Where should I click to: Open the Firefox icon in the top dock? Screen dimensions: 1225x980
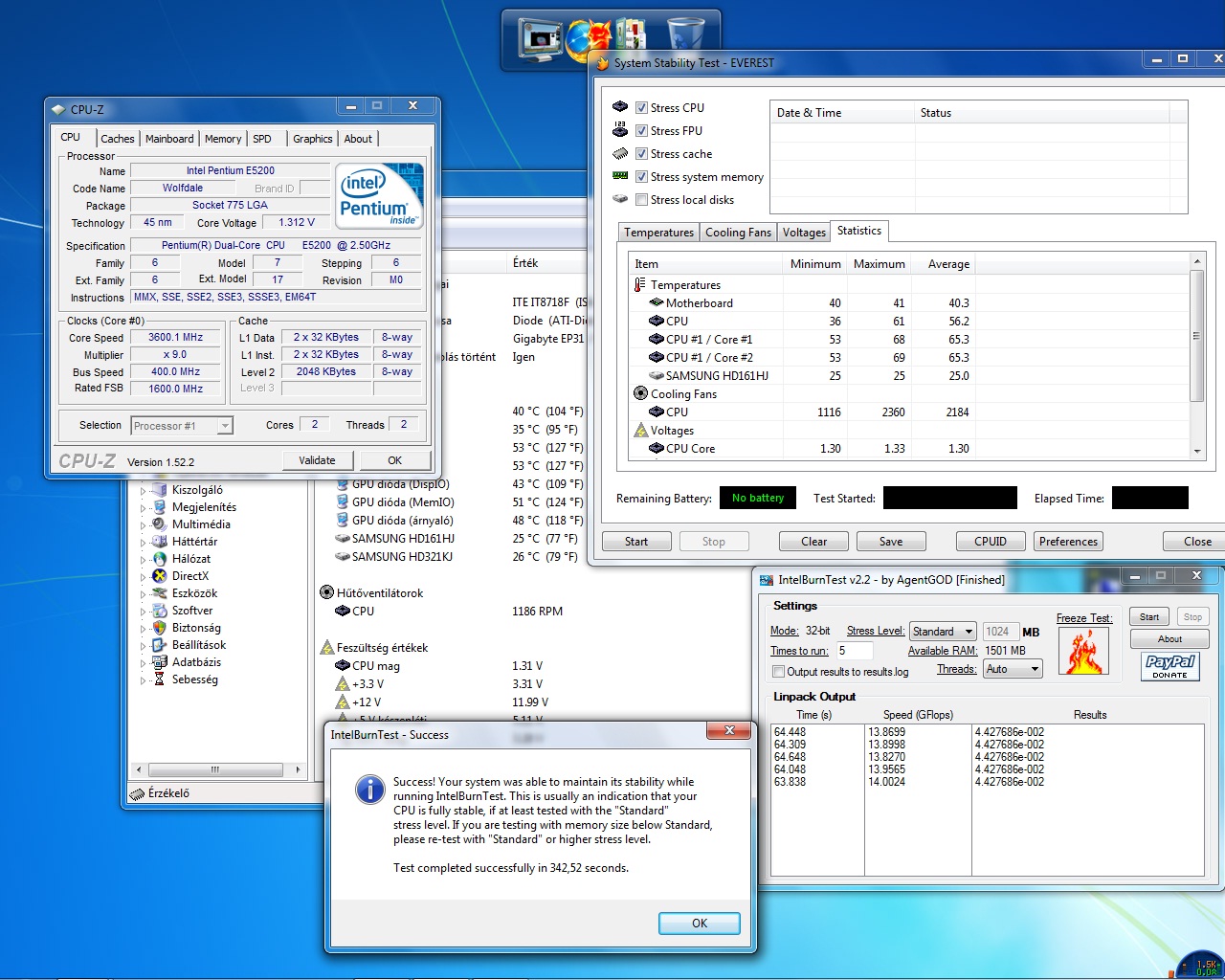click(588, 40)
